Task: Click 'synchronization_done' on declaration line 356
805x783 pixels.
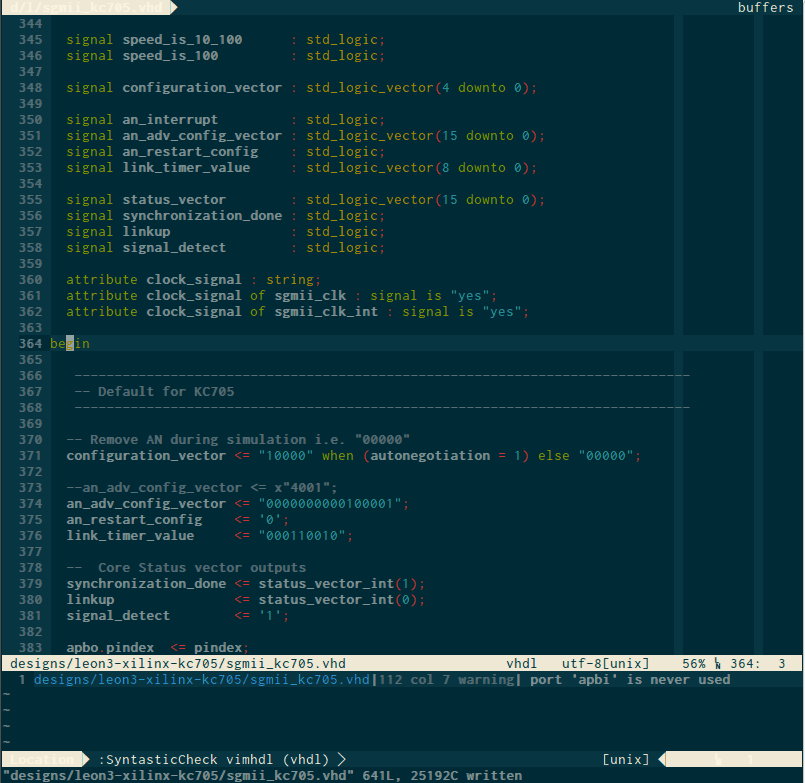Action: (202, 216)
